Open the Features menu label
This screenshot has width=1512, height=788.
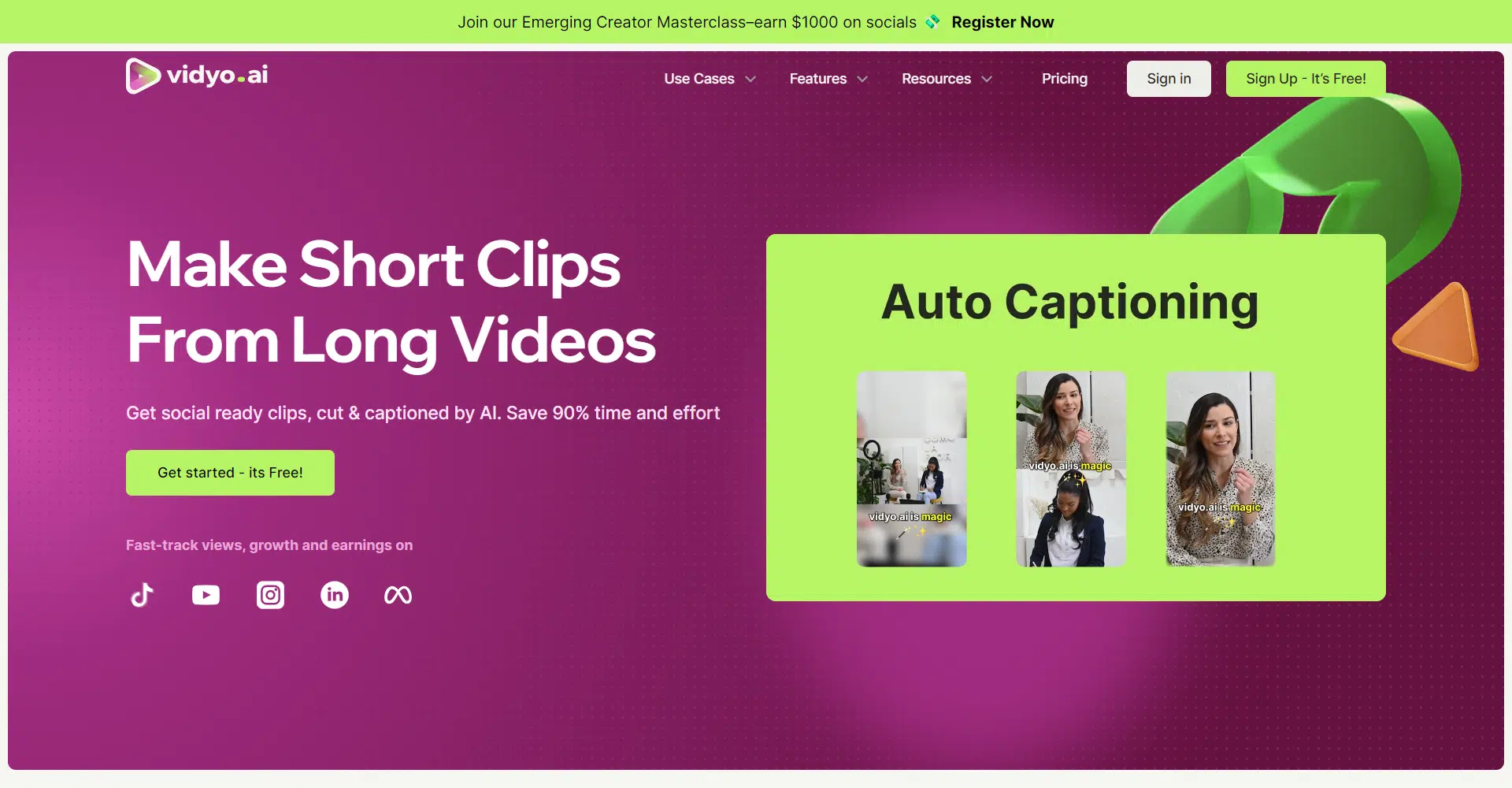coord(817,79)
